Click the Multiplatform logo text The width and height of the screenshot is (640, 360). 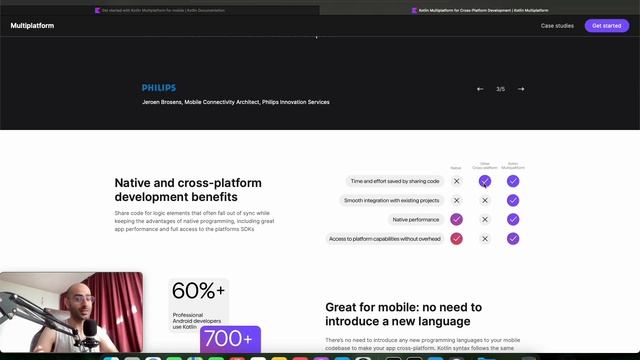(x=32, y=25)
